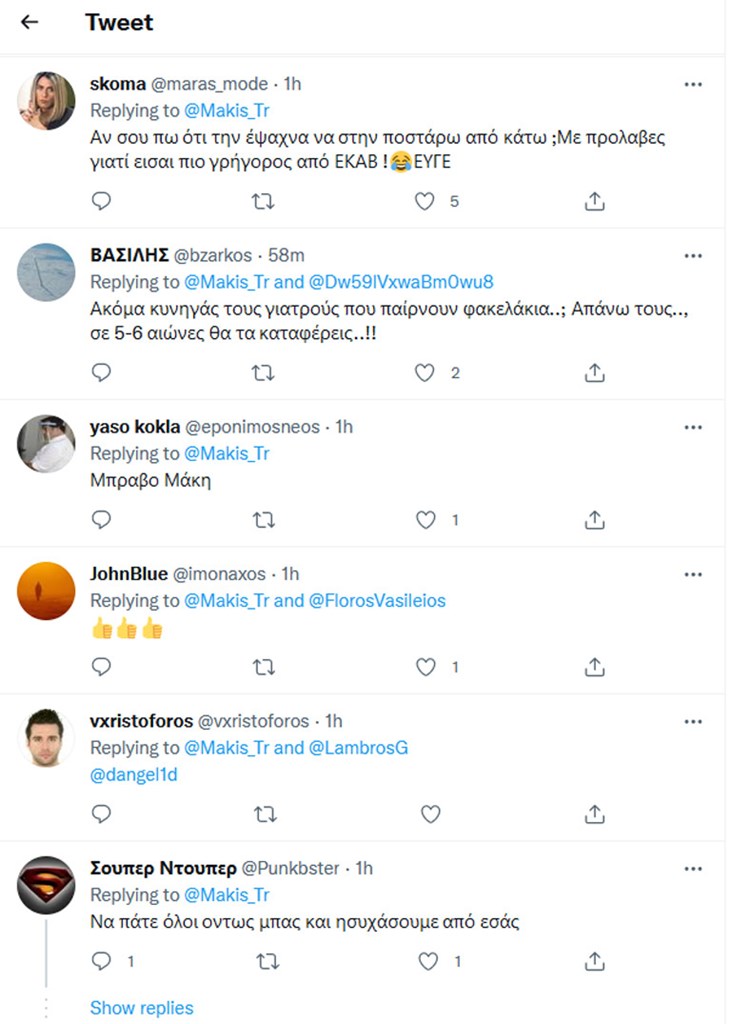Image resolution: width=733 pixels, height=1024 pixels.
Task: Share Σουπερ Ντουπερ's tweet
Action: (594, 961)
